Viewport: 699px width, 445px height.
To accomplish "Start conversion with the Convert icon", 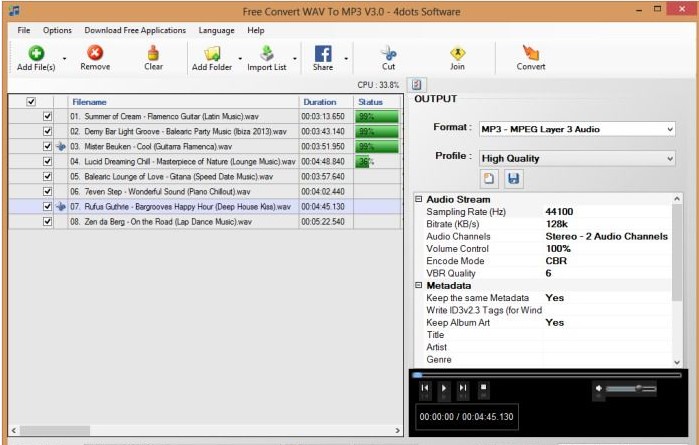I will 530,53.
